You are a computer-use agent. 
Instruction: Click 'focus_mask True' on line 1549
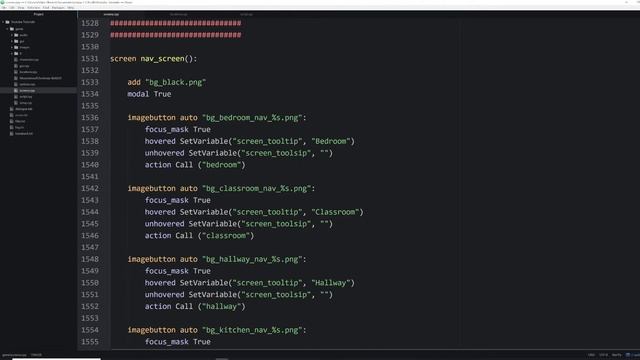(x=178, y=271)
